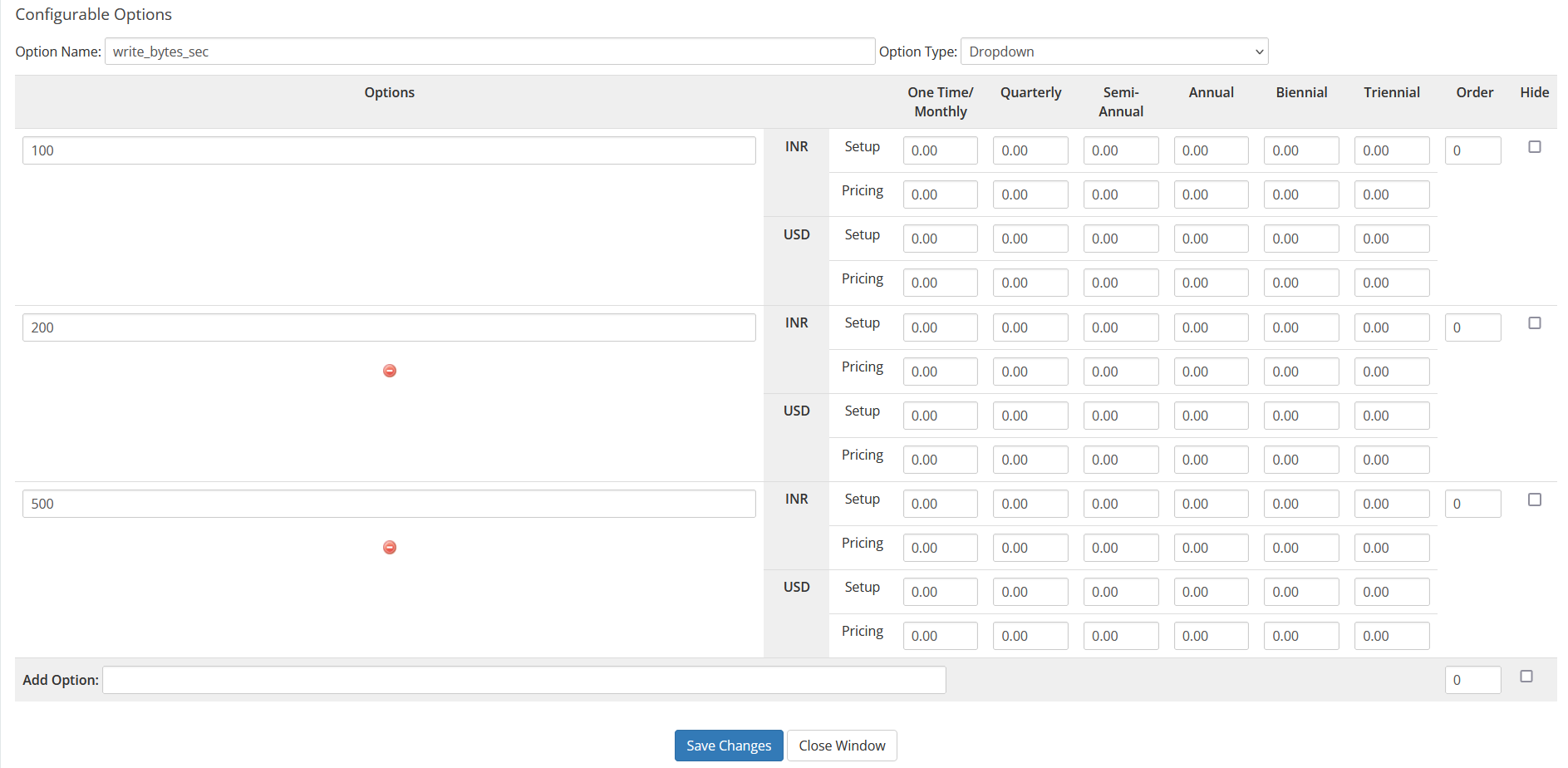Edit option 500 INR Pricing semi-annual field
The image size is (1568, 768).
(x=1121, y=548)
